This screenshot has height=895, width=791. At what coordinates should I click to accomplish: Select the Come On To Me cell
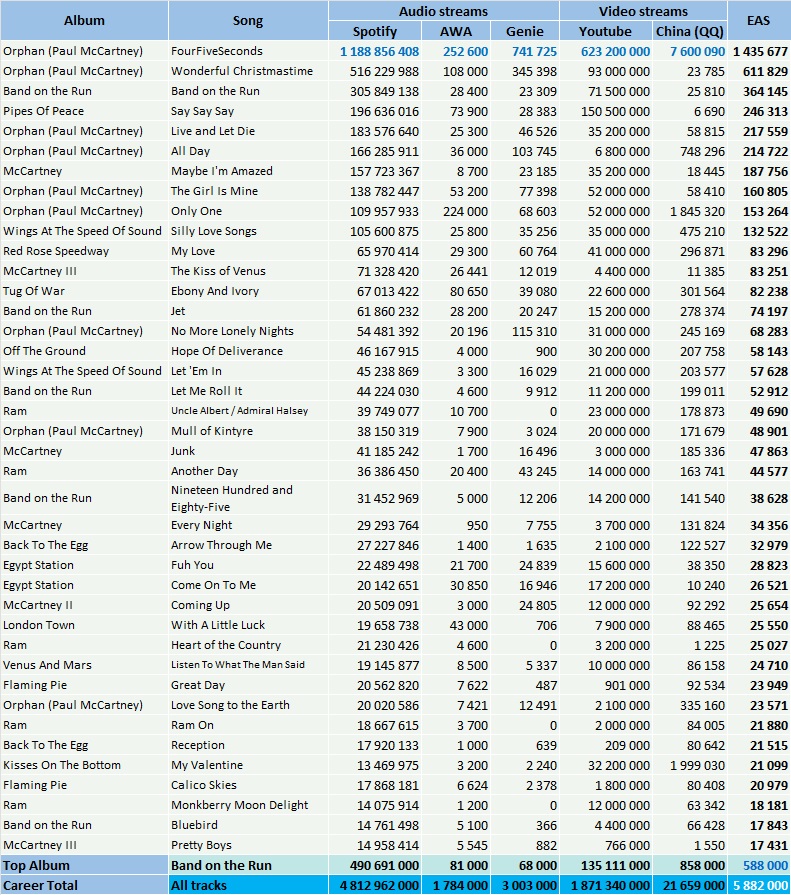pos(248,584)
